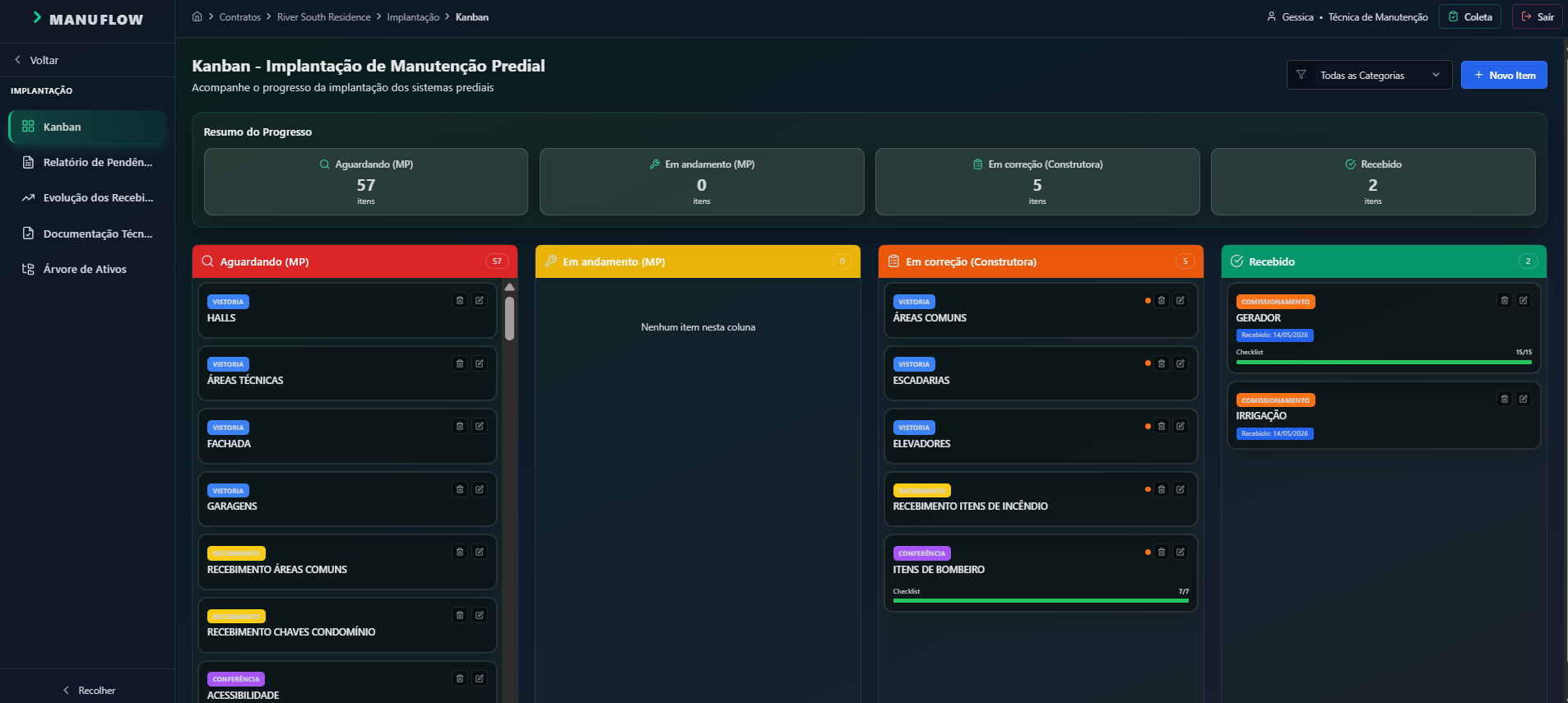Select Aguardando (MP) summary card
This screenshot has height=703, width=1568.
pos(366,182)
